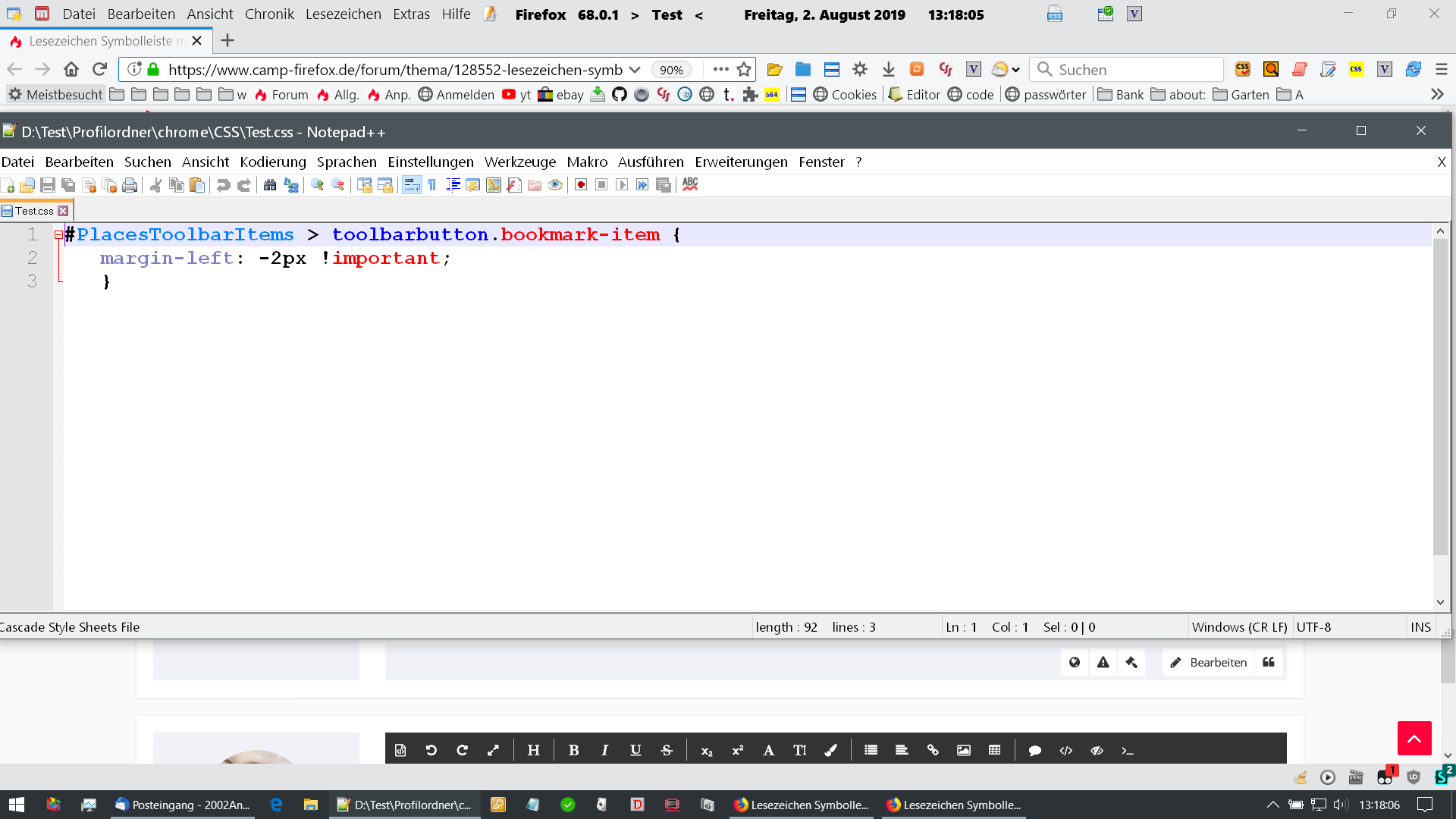Click Bold in the forum editor toolbar
The image size is (1456, 819).
[573, 750]
